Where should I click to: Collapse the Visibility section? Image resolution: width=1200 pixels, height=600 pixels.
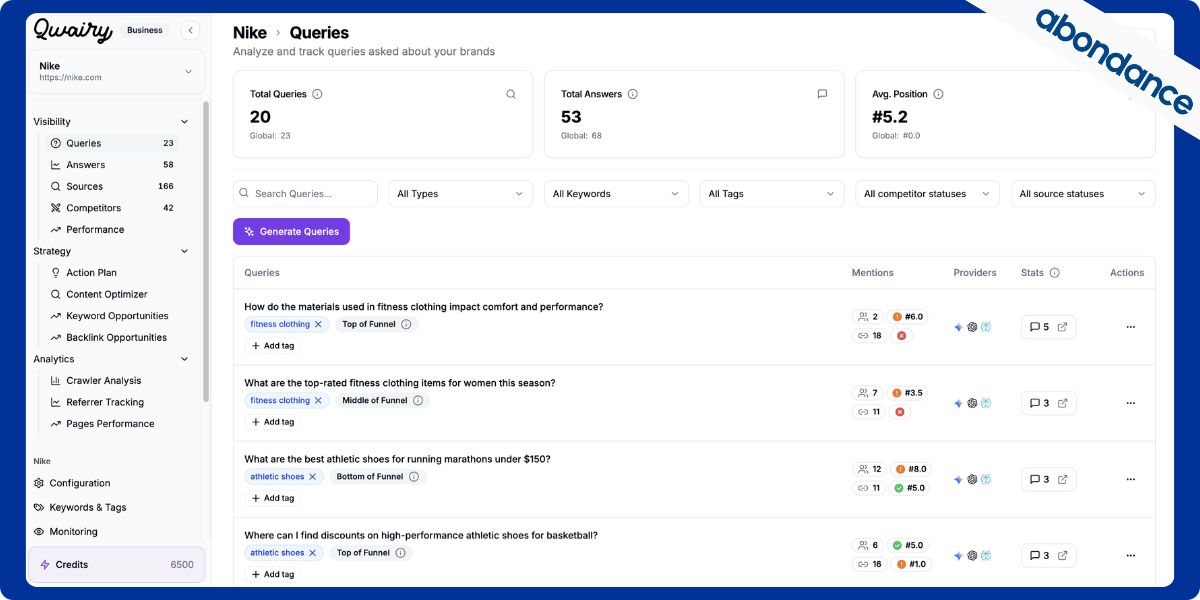tap(184, 122)
